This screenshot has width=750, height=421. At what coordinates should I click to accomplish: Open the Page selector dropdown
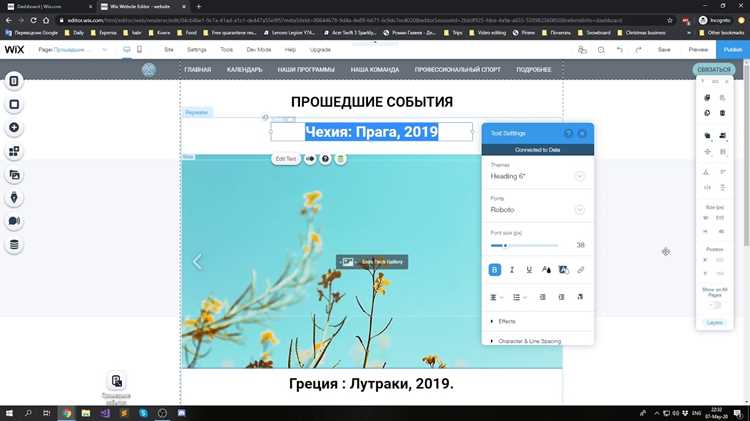pos(73,50)
